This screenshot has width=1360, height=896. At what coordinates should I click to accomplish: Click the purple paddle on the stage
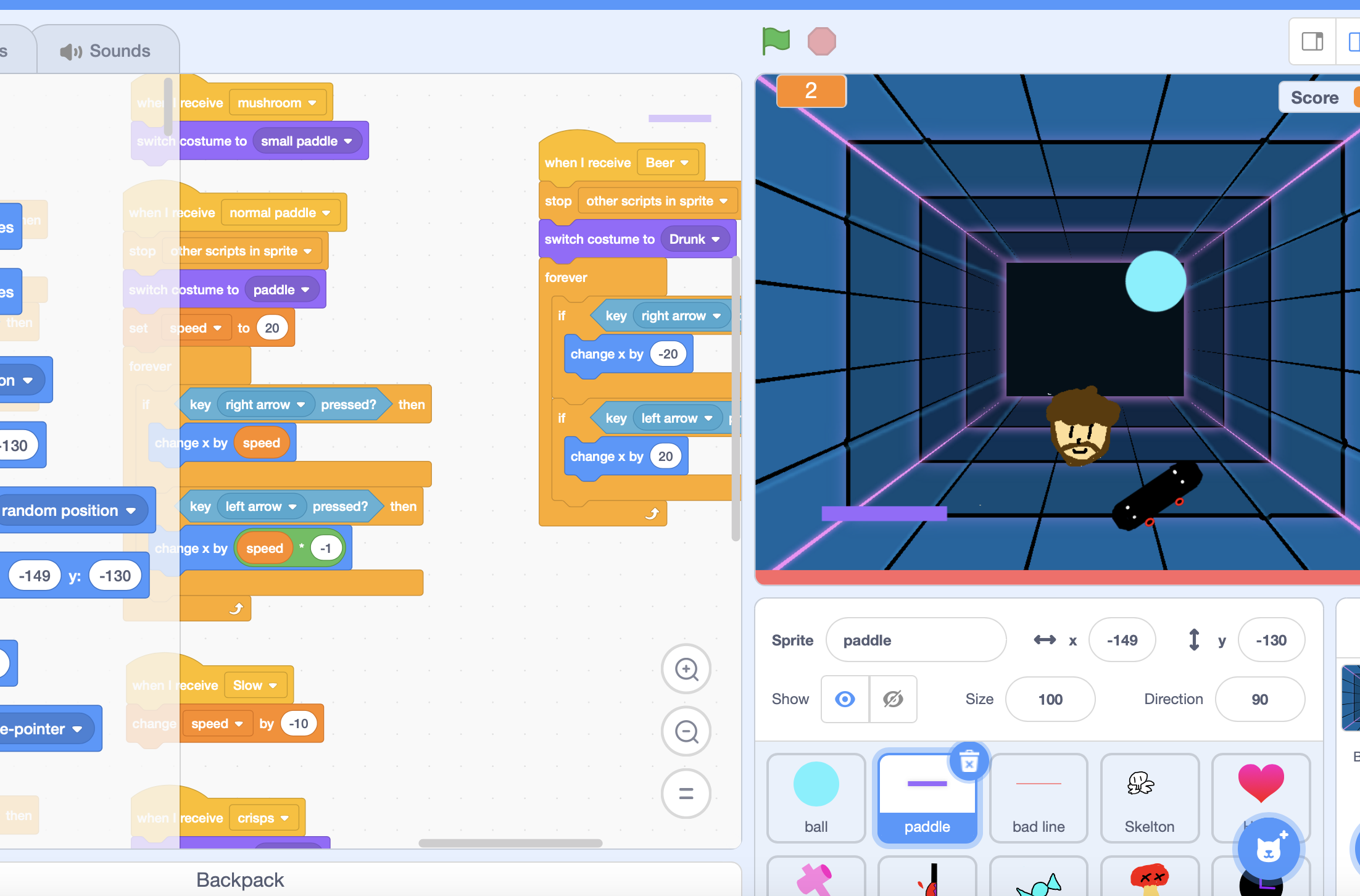884,513
